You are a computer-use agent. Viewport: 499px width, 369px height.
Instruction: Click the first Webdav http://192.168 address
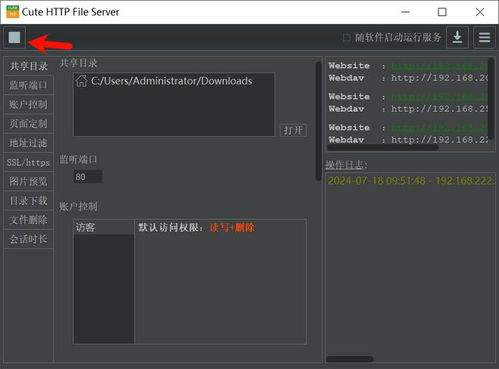pos(439,78)
